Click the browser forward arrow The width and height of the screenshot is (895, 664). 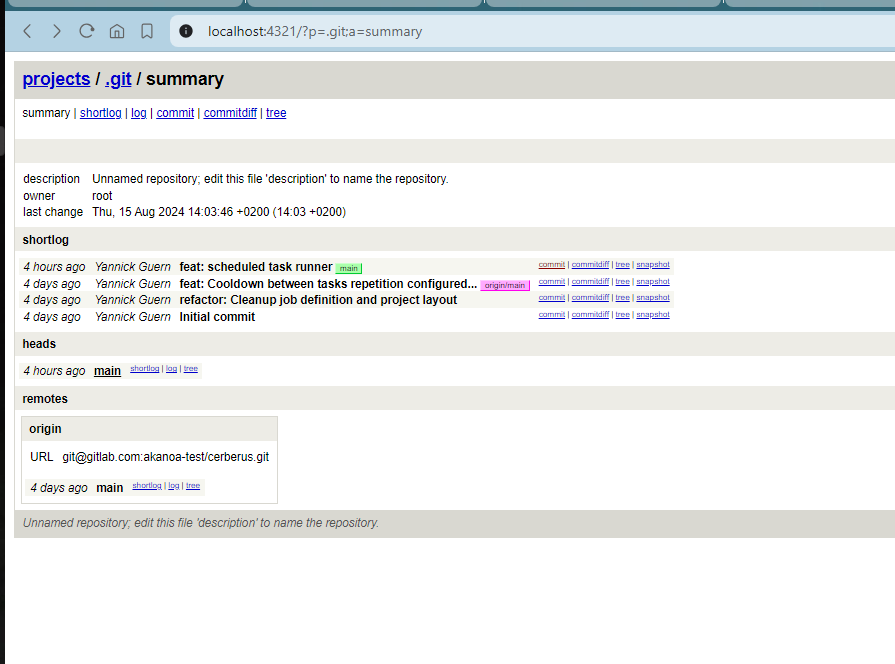click(x=57, y=31)
